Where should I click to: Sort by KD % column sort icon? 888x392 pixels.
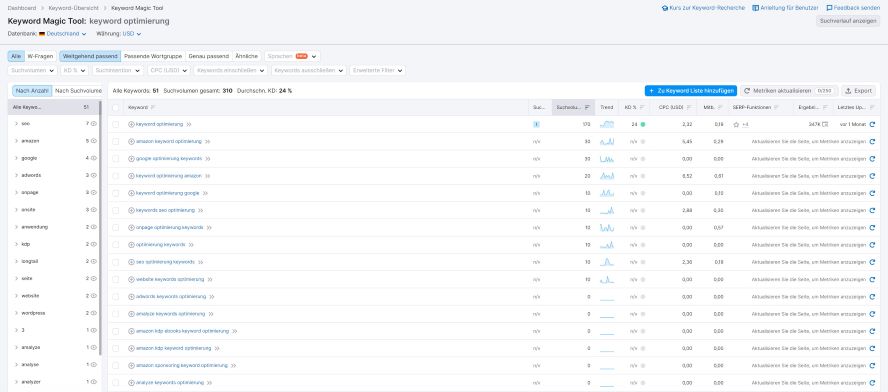point(642,107)
